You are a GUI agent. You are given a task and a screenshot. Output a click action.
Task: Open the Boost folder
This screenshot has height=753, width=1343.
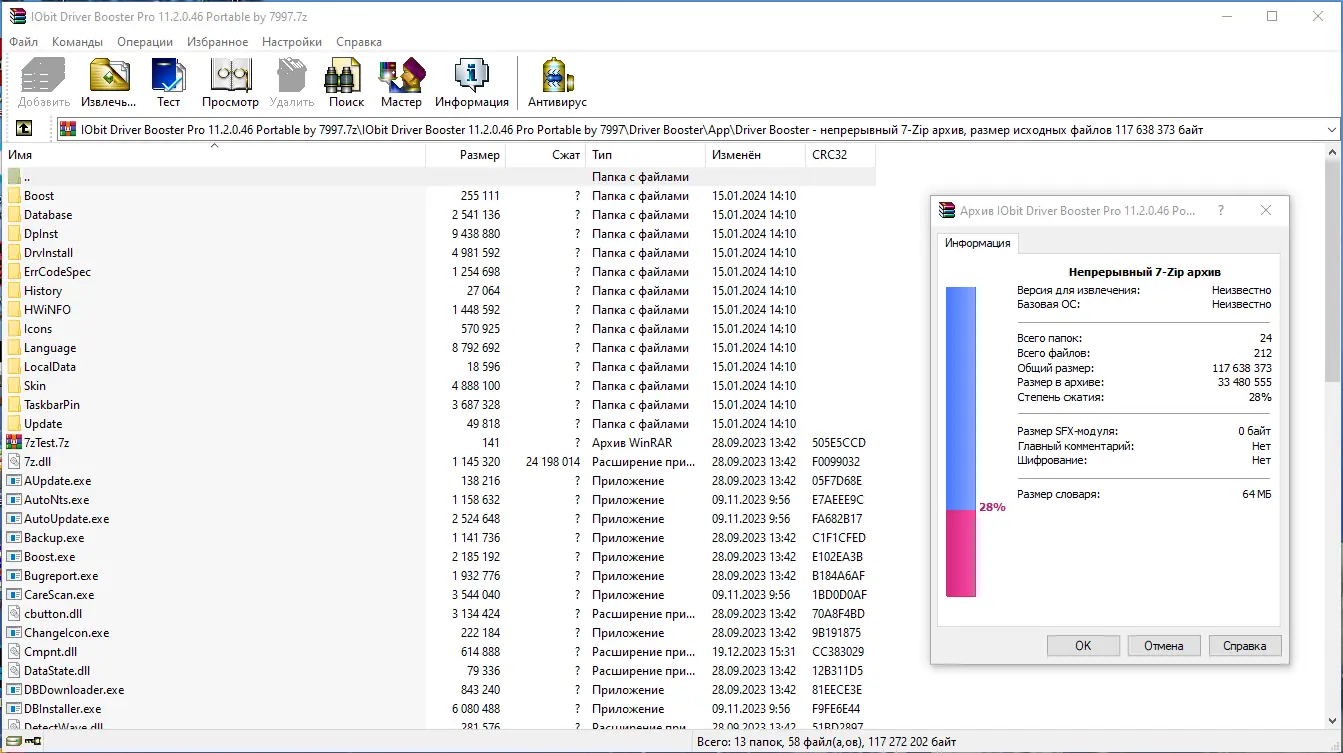coord(40,195)
